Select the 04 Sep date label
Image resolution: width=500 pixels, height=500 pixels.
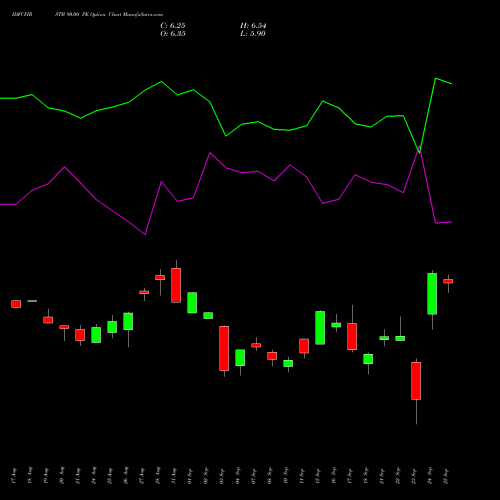(238, 476)
